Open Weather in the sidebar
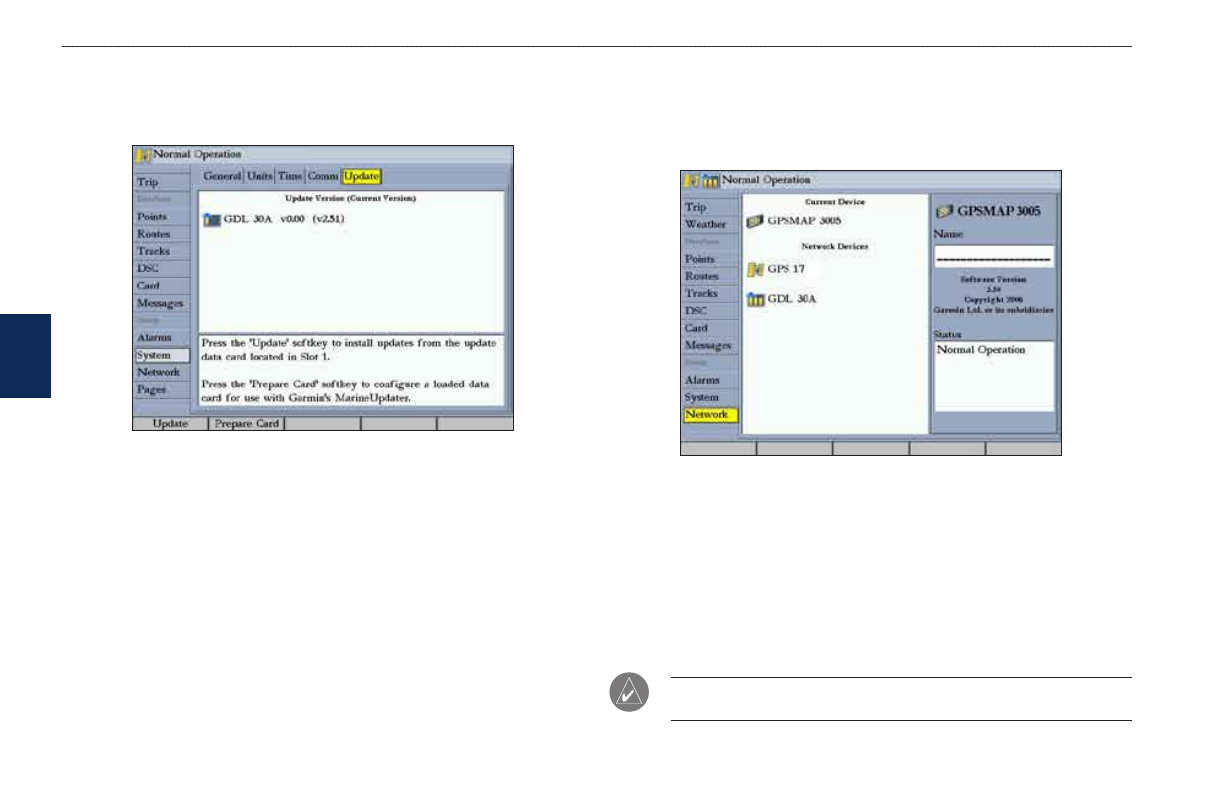 [710, 224]
